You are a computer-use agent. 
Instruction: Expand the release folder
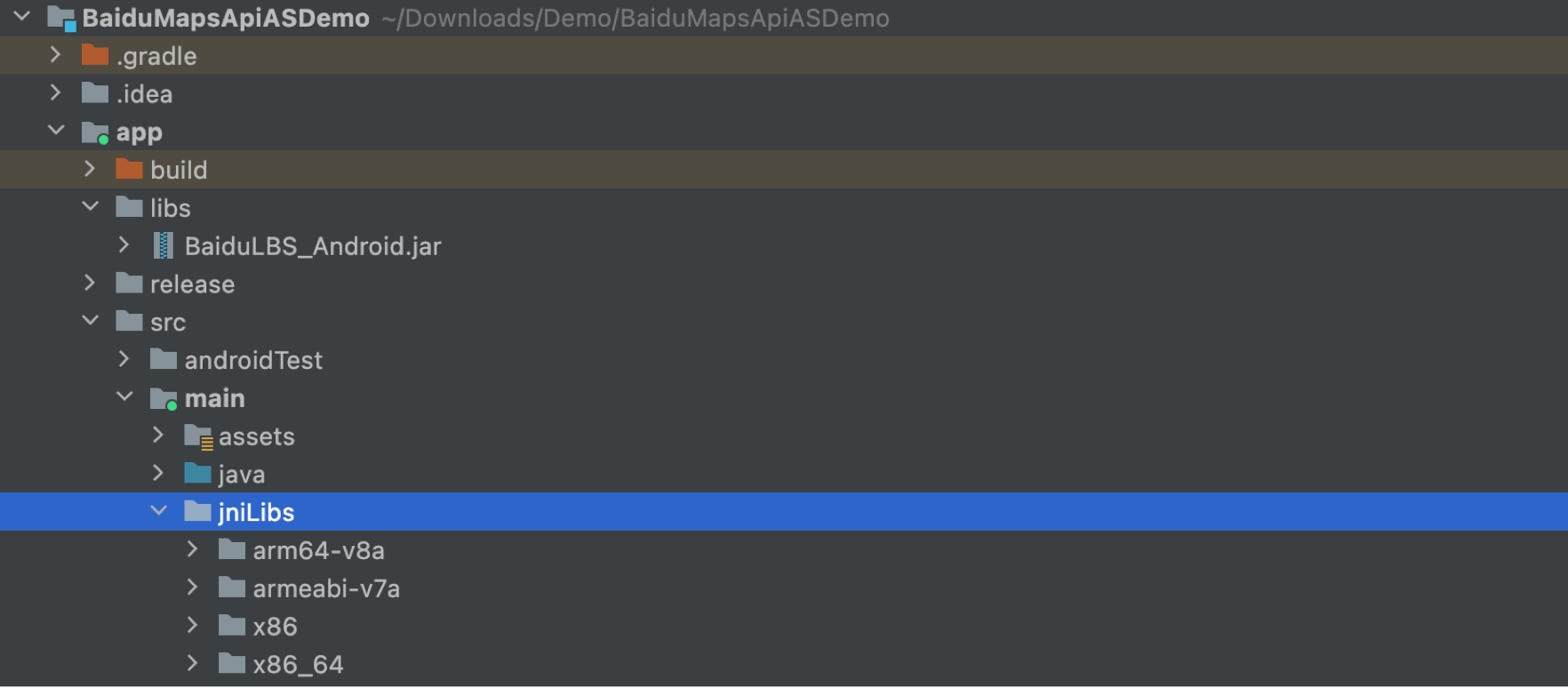pos(90,284)
